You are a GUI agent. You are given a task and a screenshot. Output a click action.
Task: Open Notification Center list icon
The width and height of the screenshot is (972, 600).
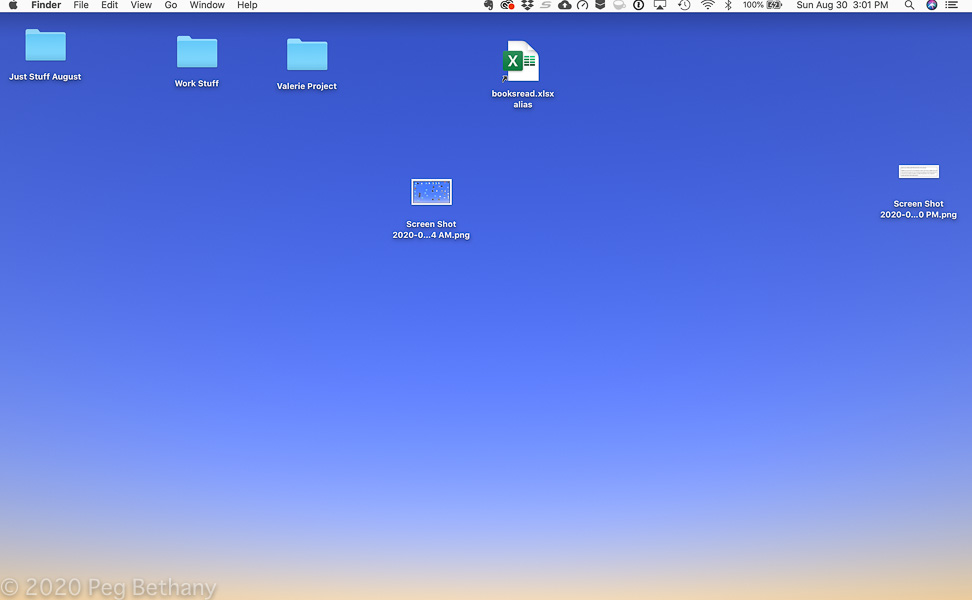(x=952, y=5)
